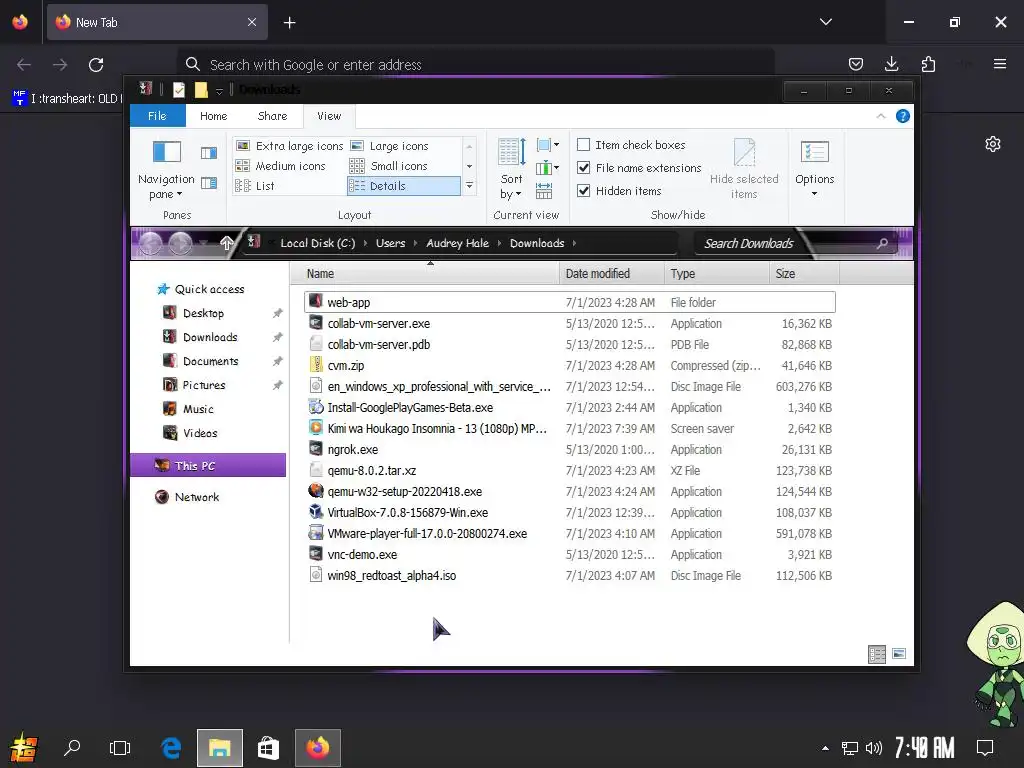The width and height of the screenshot is (1024, 768).
Task: Select qemu-w32-setup-20220418.exe icon
Action: point(316,491)
